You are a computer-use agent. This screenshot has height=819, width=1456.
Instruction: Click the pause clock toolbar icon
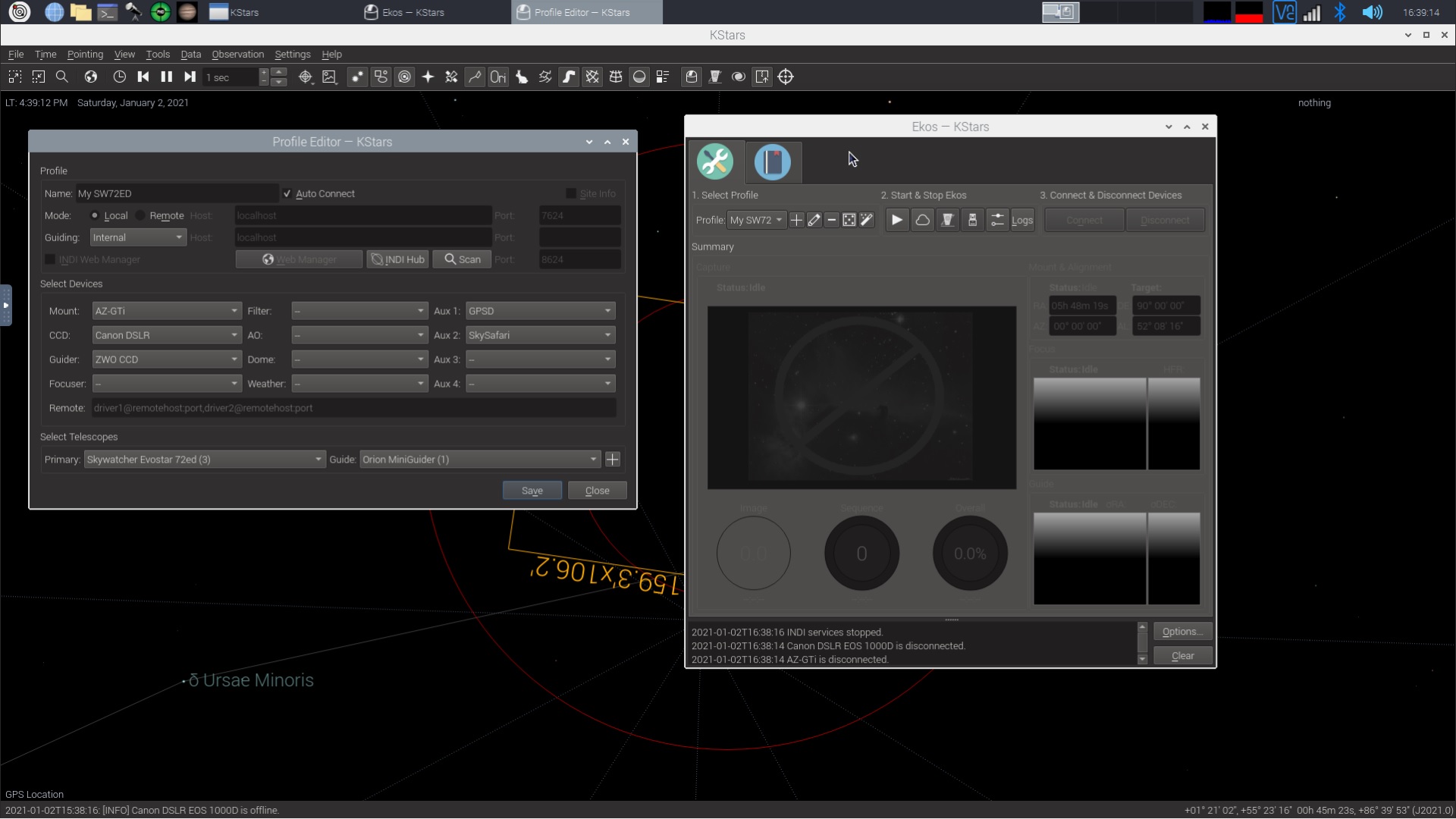(166, 77)
